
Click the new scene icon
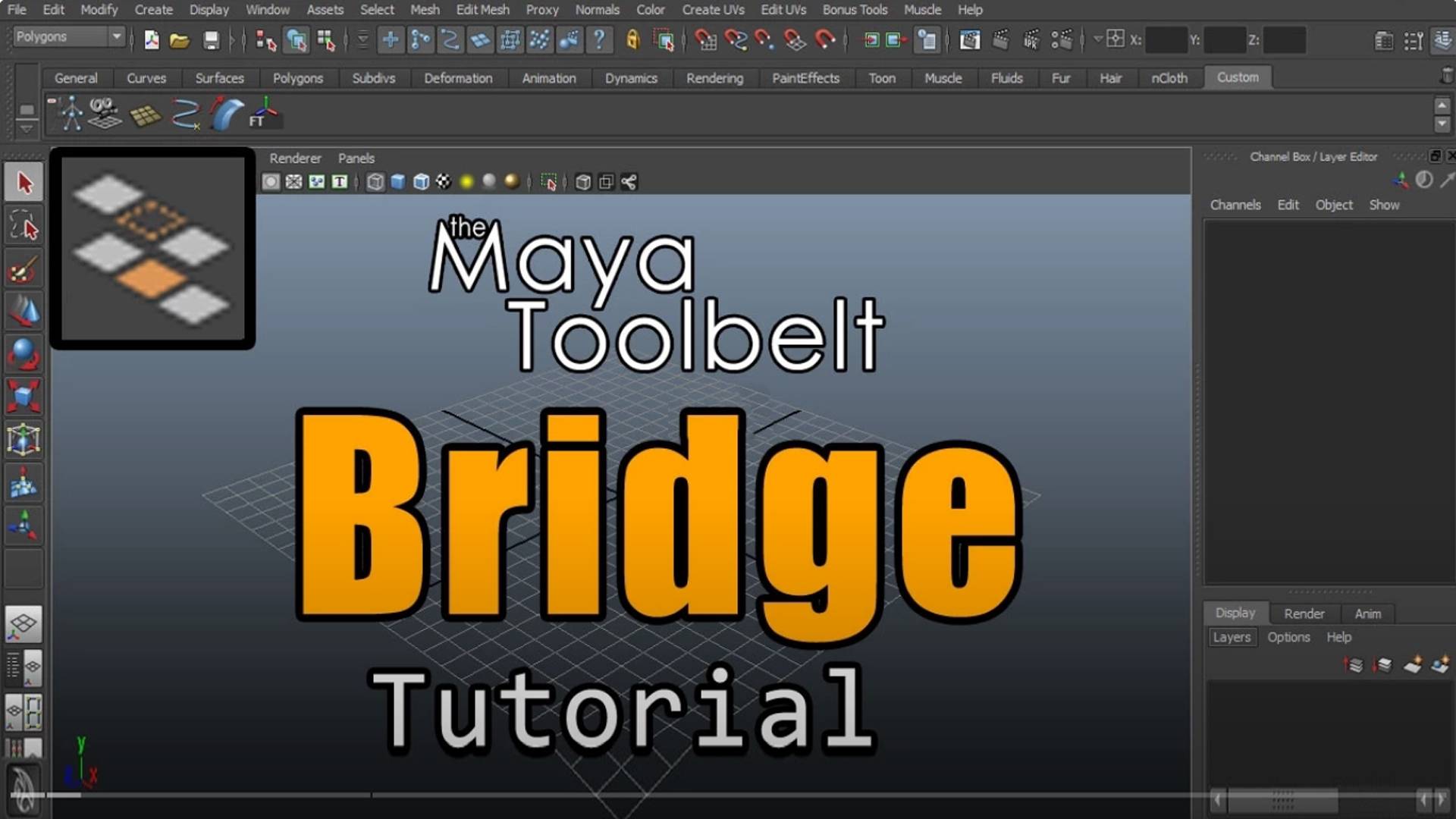[152, 39]
